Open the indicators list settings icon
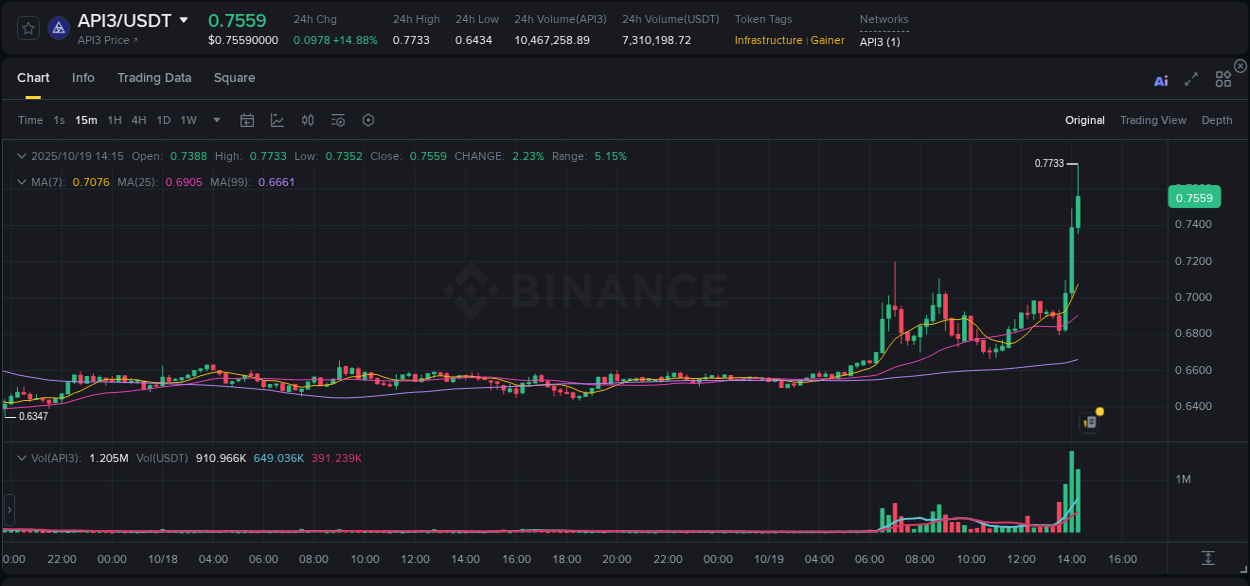 point(337,120)
